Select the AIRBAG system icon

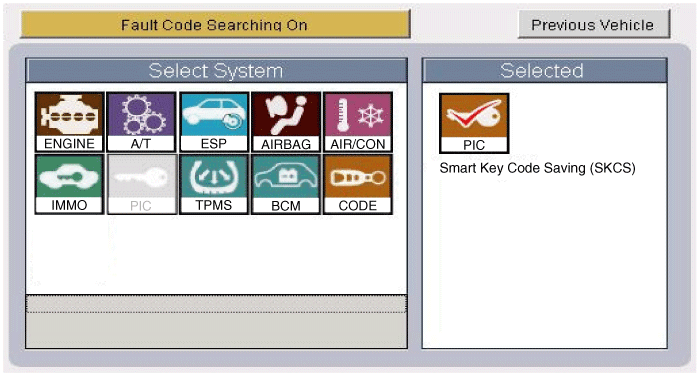[286, 122]
